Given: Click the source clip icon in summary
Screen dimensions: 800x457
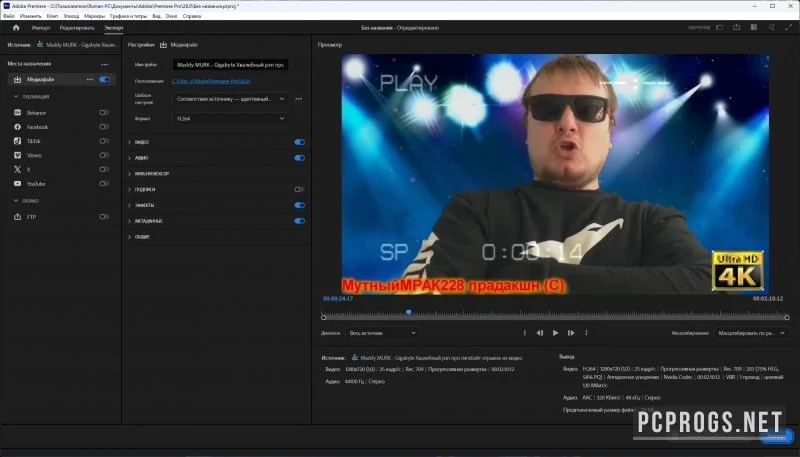Looking at the screenshot, I should click(x=355, y=358).
